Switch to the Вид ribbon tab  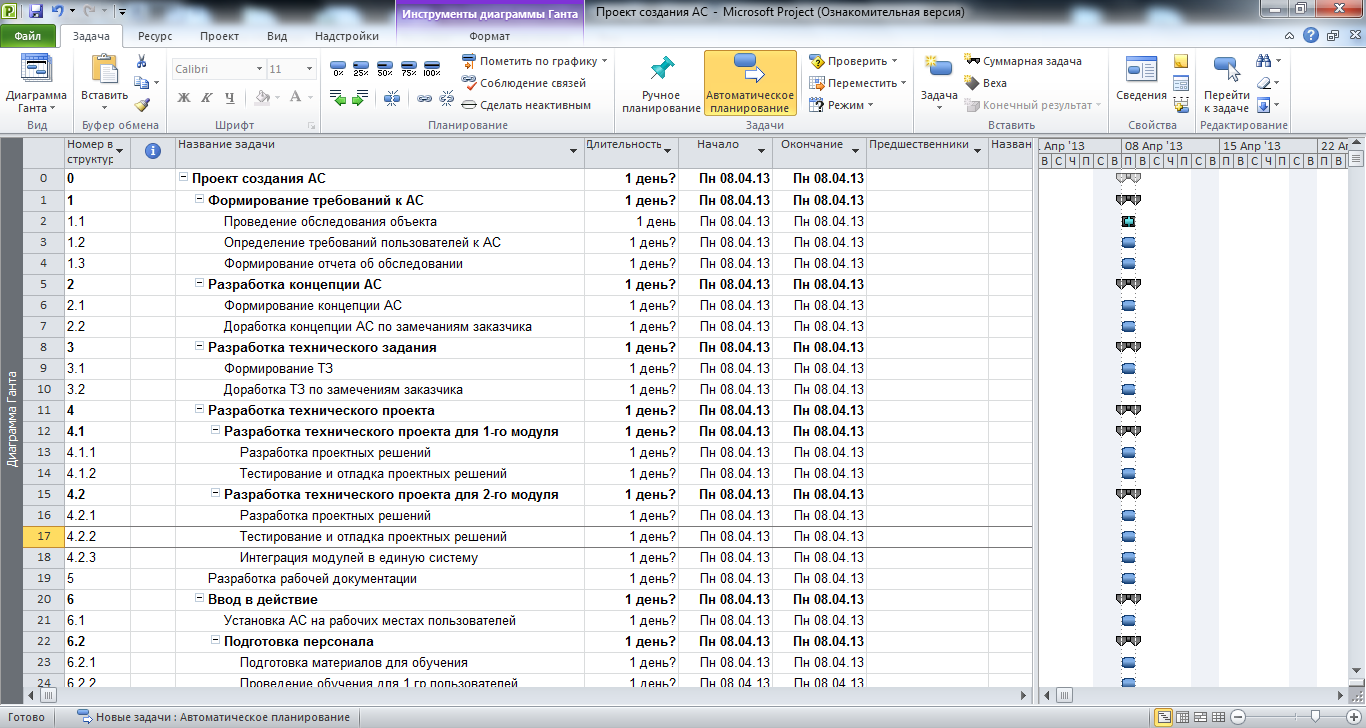tap(277, 36)
